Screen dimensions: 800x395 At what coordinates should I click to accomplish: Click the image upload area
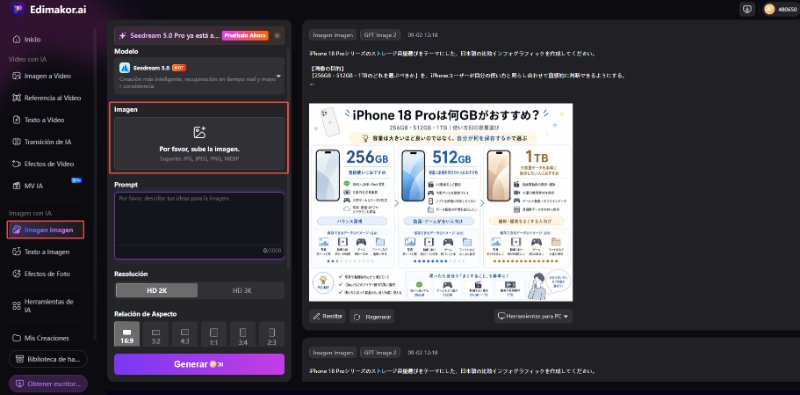tap(199, 144)
